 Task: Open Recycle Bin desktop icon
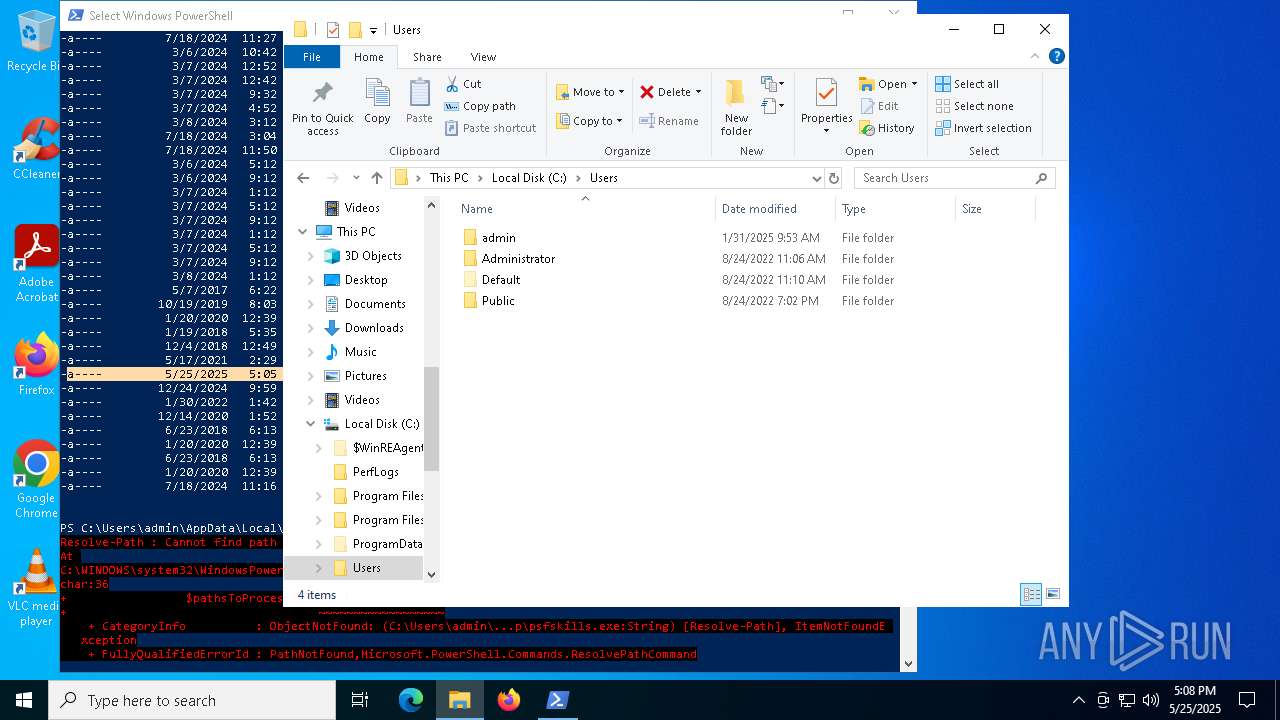pyautogui.click(x=36, y=42)
